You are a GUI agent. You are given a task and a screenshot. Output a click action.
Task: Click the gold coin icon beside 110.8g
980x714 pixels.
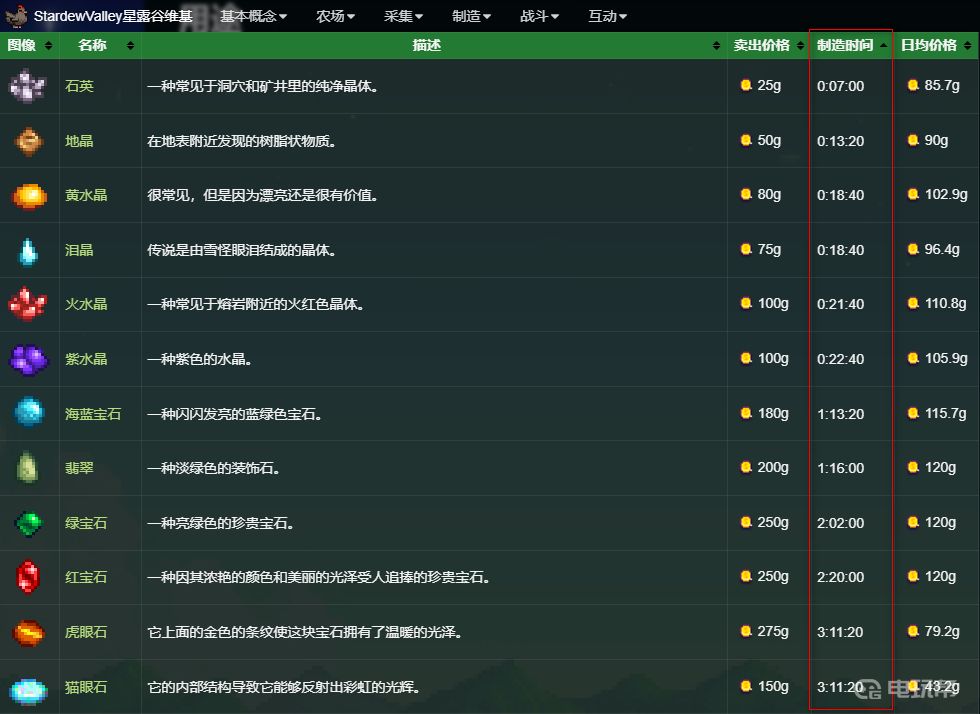(913, 303)
